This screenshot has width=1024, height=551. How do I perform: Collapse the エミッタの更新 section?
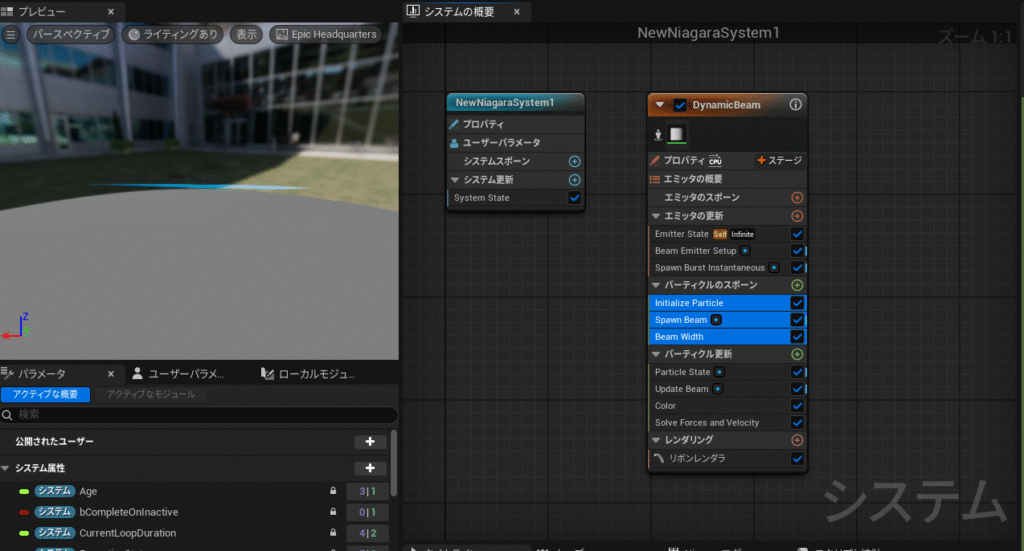coord(656,215)
